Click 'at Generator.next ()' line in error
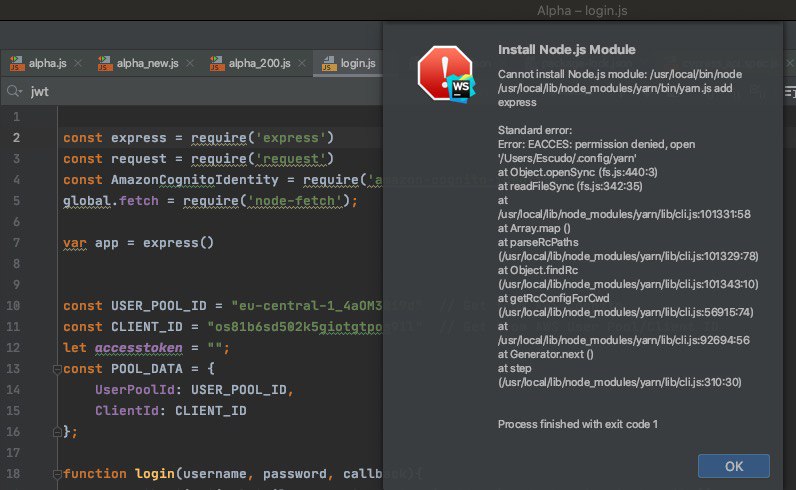This screenshot has height=490, width=796. [x=545, y=354]
